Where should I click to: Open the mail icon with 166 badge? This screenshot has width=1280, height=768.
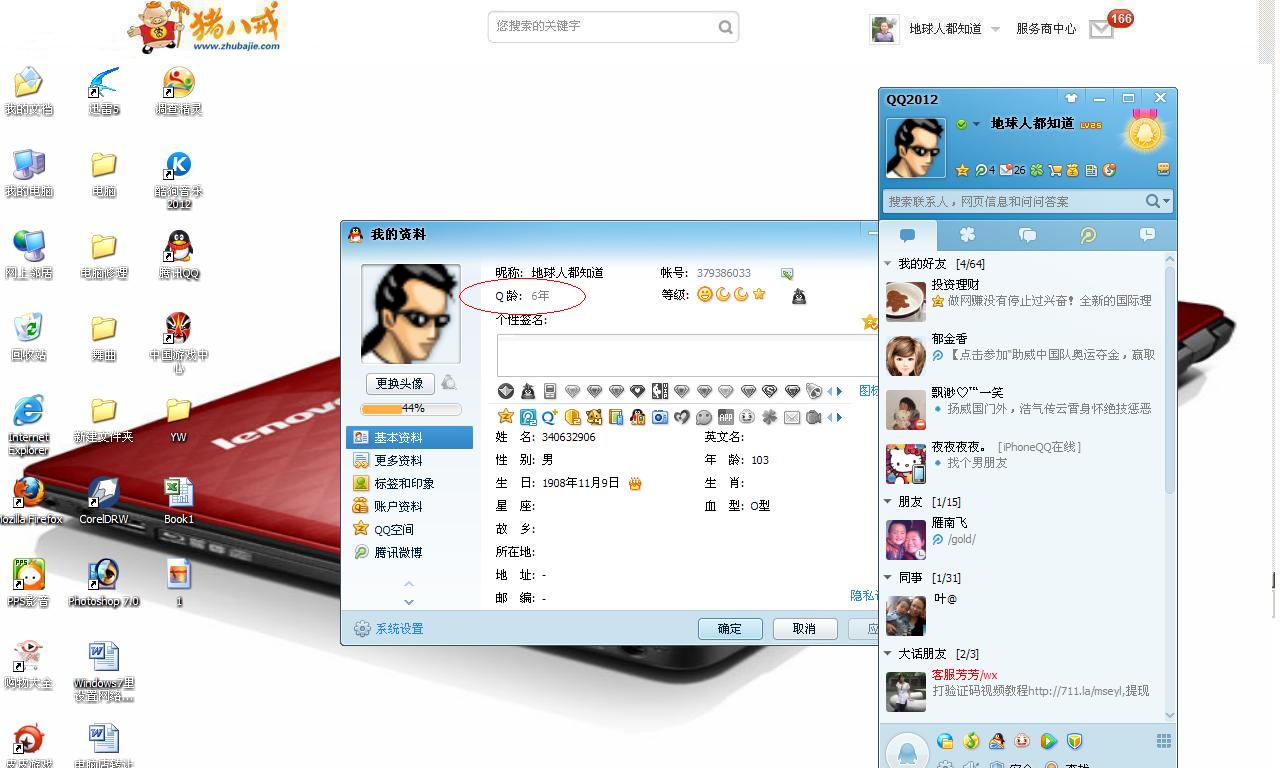point(1101,29)
